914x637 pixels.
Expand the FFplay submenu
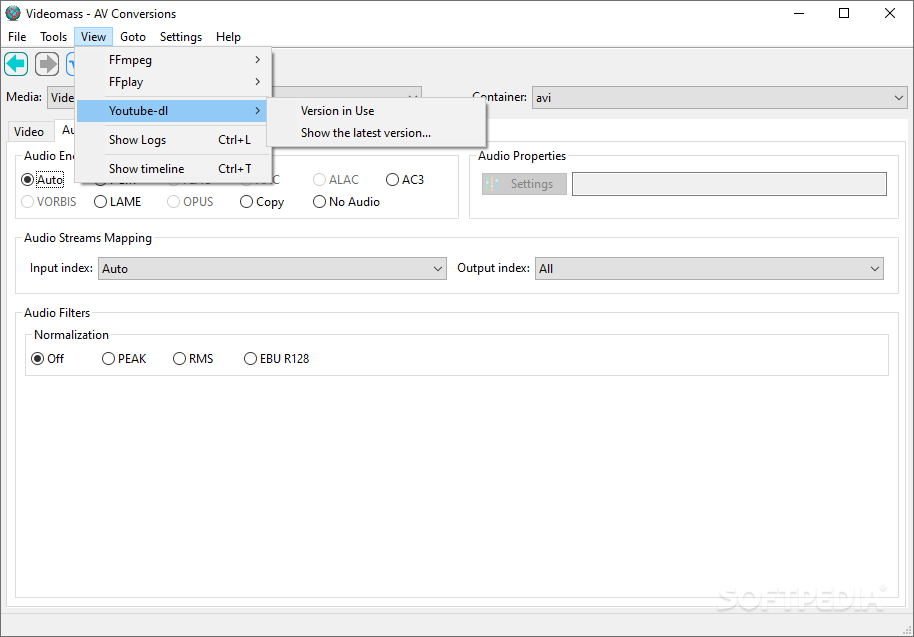pyautogui.click(x=174, y=82)
